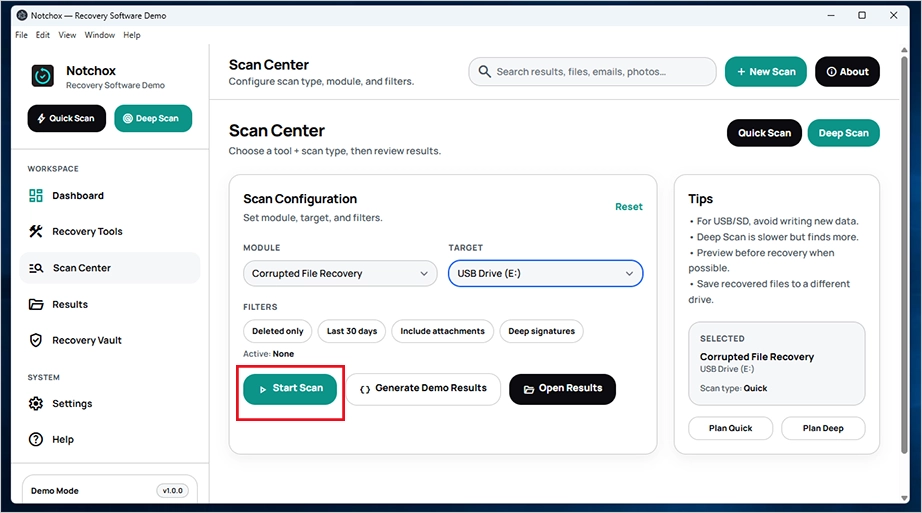Toggle the Last 30 days filter
This screenshot has width=922, height=513.
coord(352,331)
